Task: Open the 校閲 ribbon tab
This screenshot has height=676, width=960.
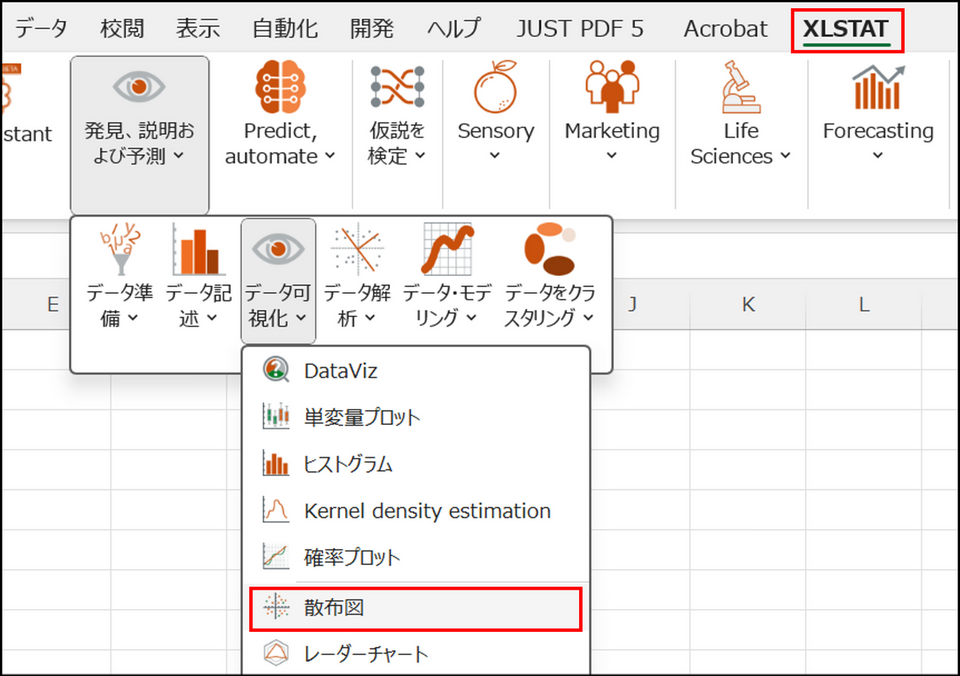Action: [123, 29]
